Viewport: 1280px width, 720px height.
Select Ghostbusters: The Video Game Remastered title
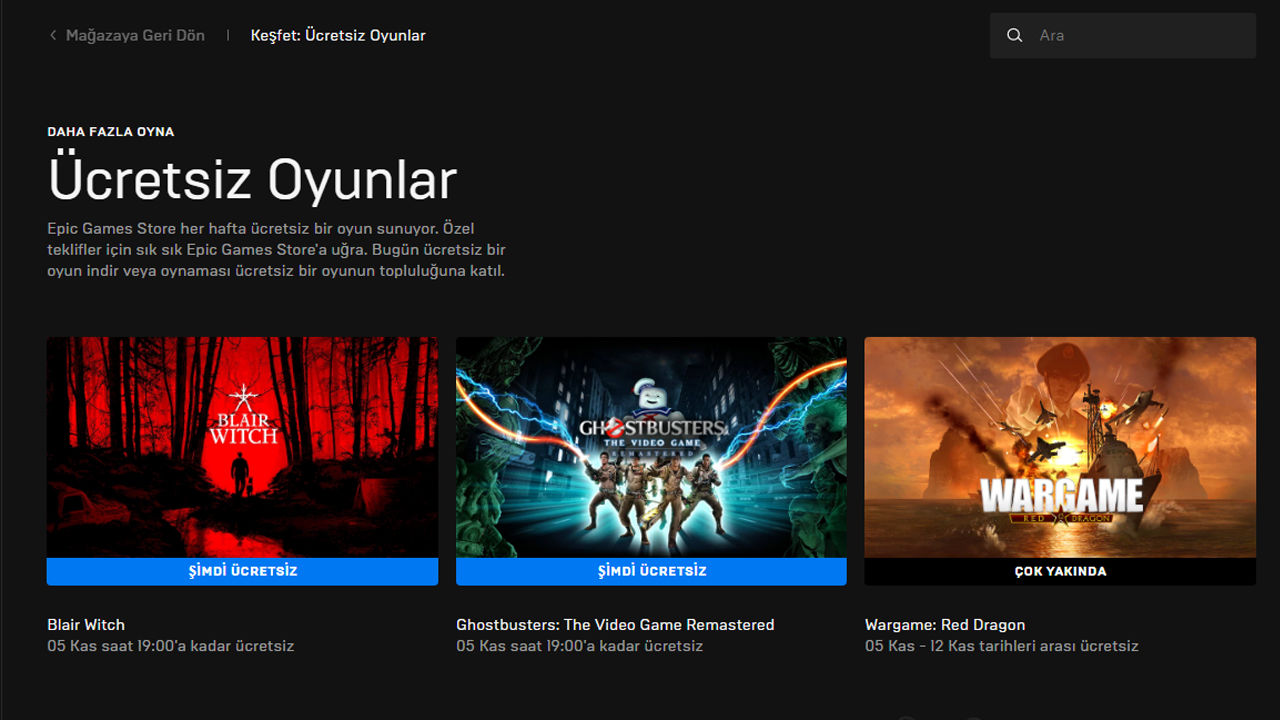click(x=615, y=624)
